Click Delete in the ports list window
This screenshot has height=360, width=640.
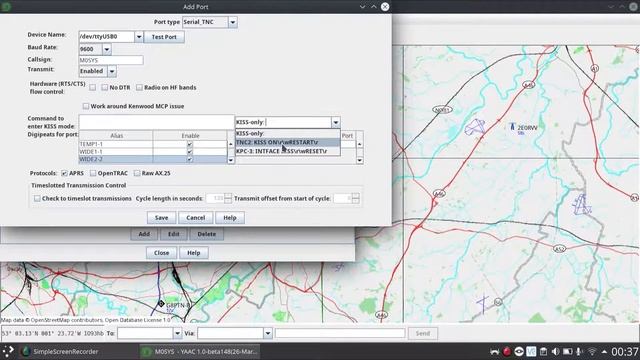click(x=207, y=234)
